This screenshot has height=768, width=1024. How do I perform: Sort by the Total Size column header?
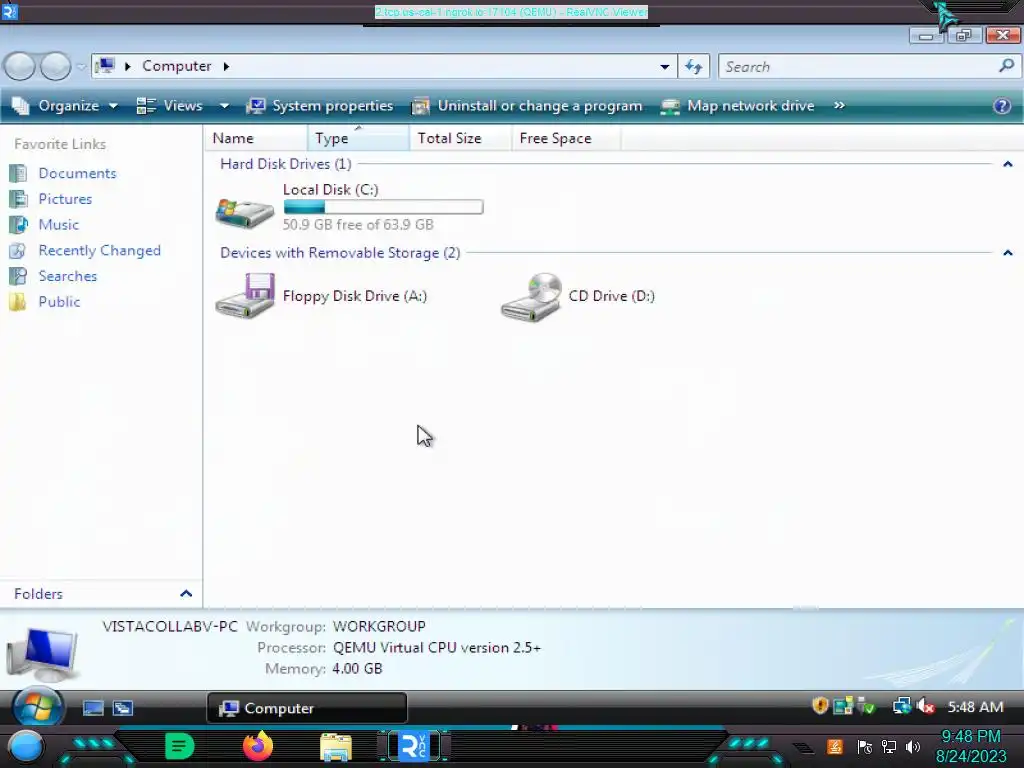(x=461, y=138)
